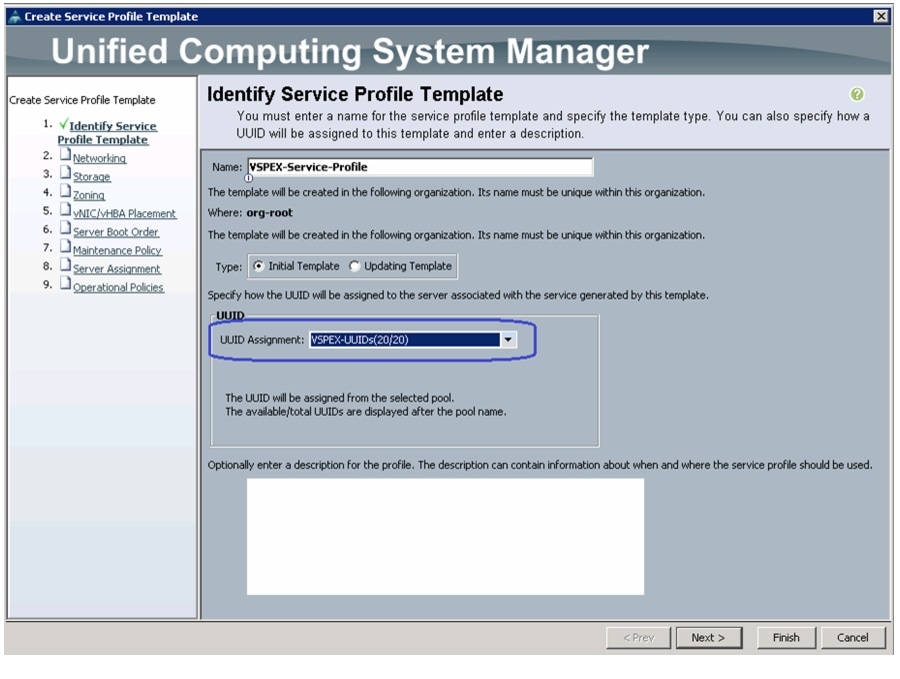Open the Zoning wizard step
The height and width of the screenshot is (679, 900).
coord(88,195)
